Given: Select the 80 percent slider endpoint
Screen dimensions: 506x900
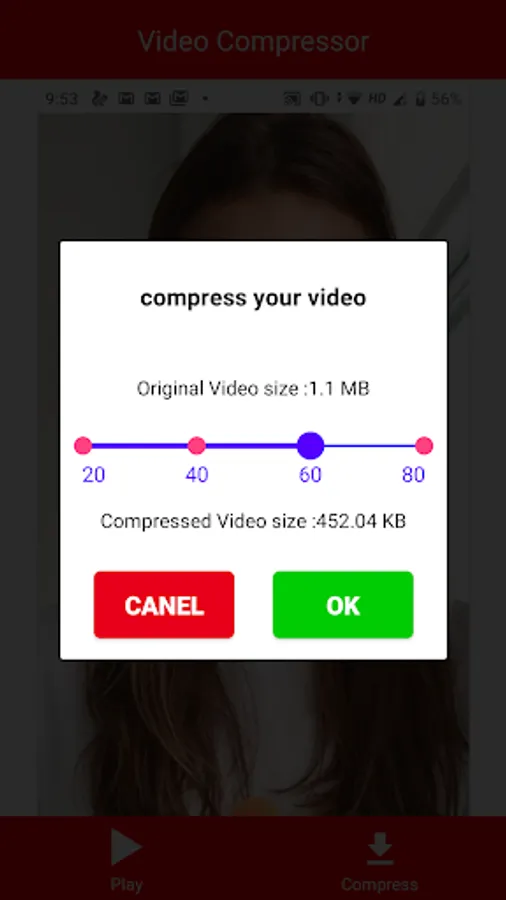Looking at the screenshot, I should [x=424, y=445].
